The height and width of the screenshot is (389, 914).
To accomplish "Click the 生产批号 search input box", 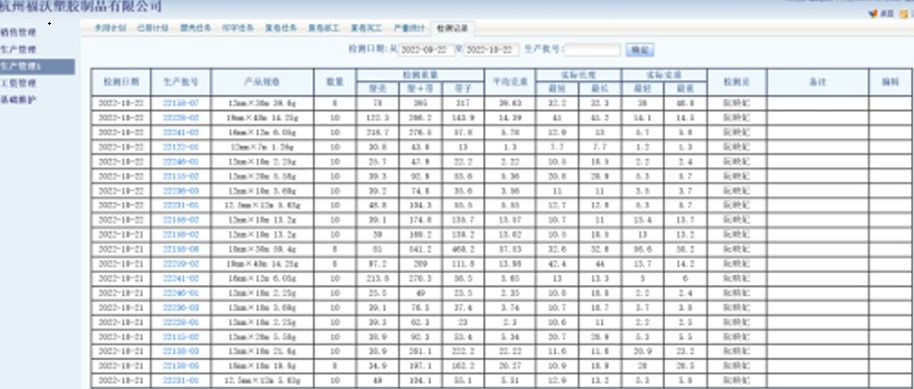I will point(593,50).
